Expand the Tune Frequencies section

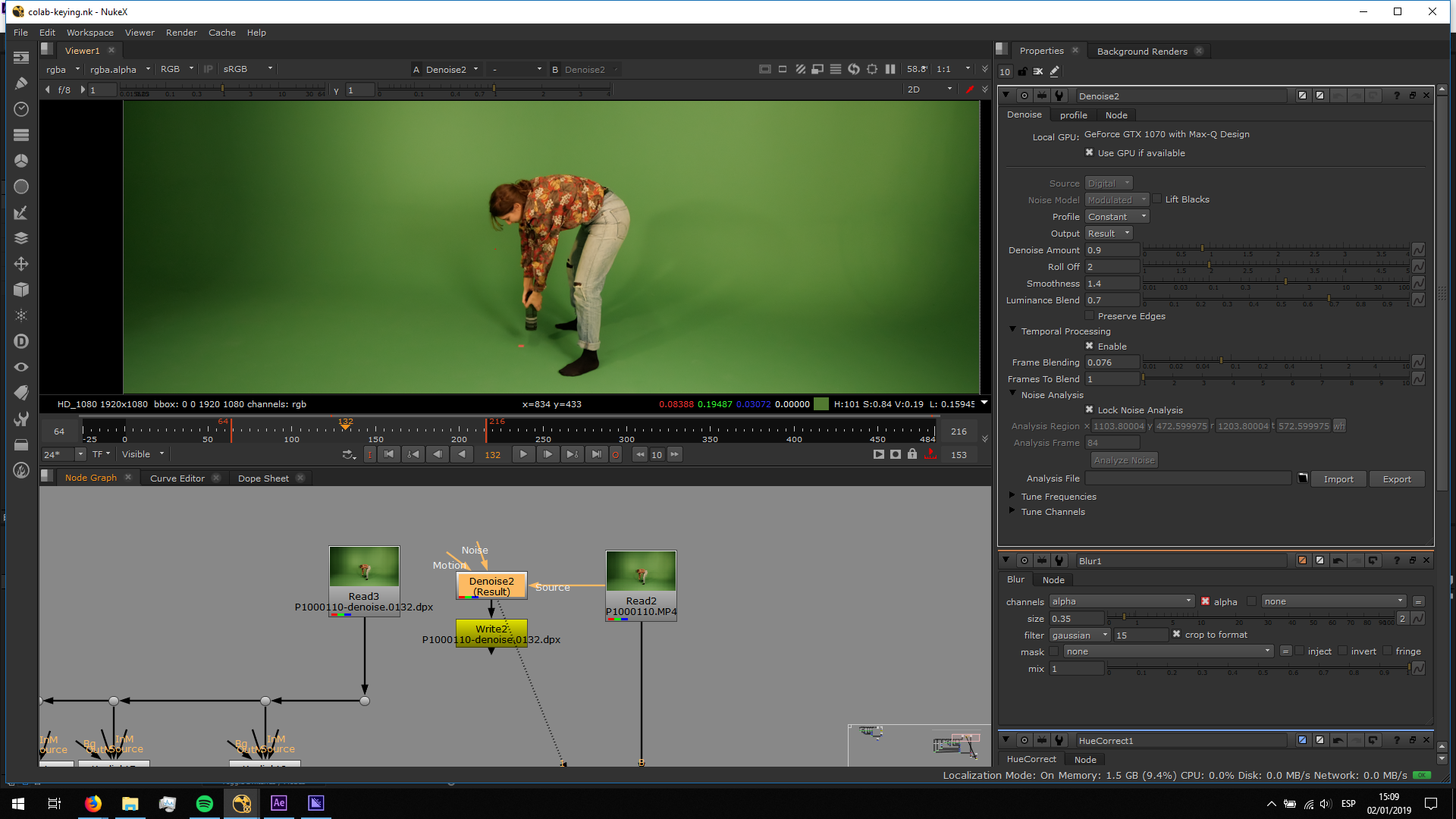pyautogui.click(x=1012, y=496)
